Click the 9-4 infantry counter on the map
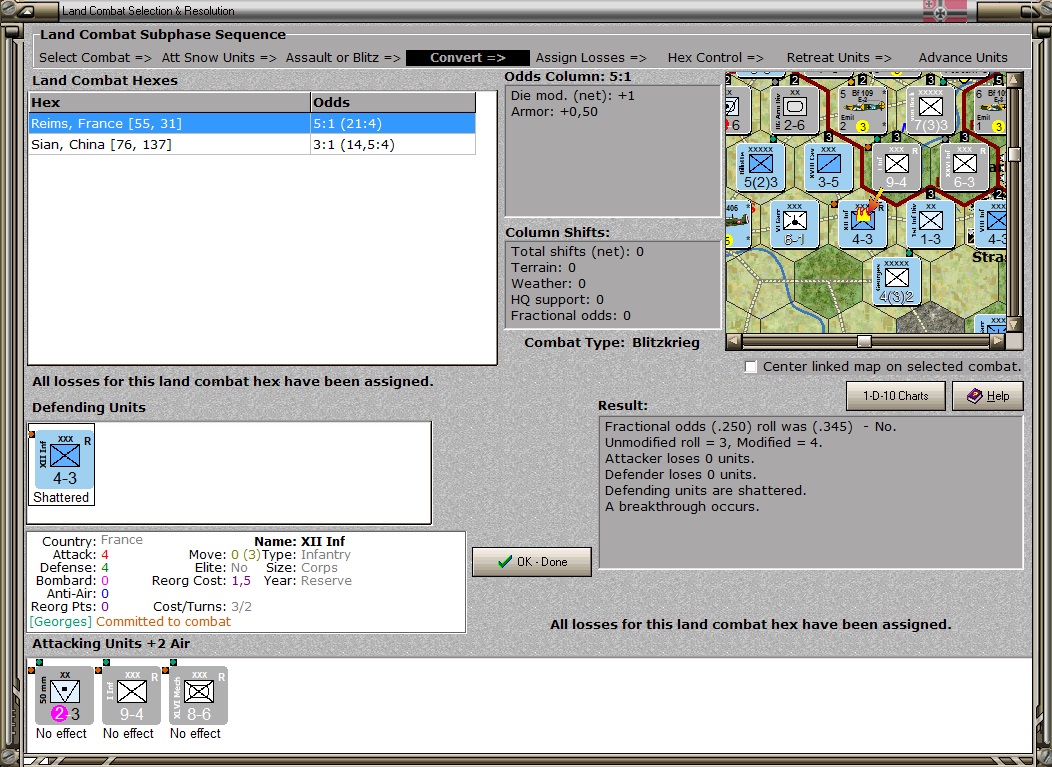Image resolution: width=1052 pixels, height=767 pixels. (896, 167)
